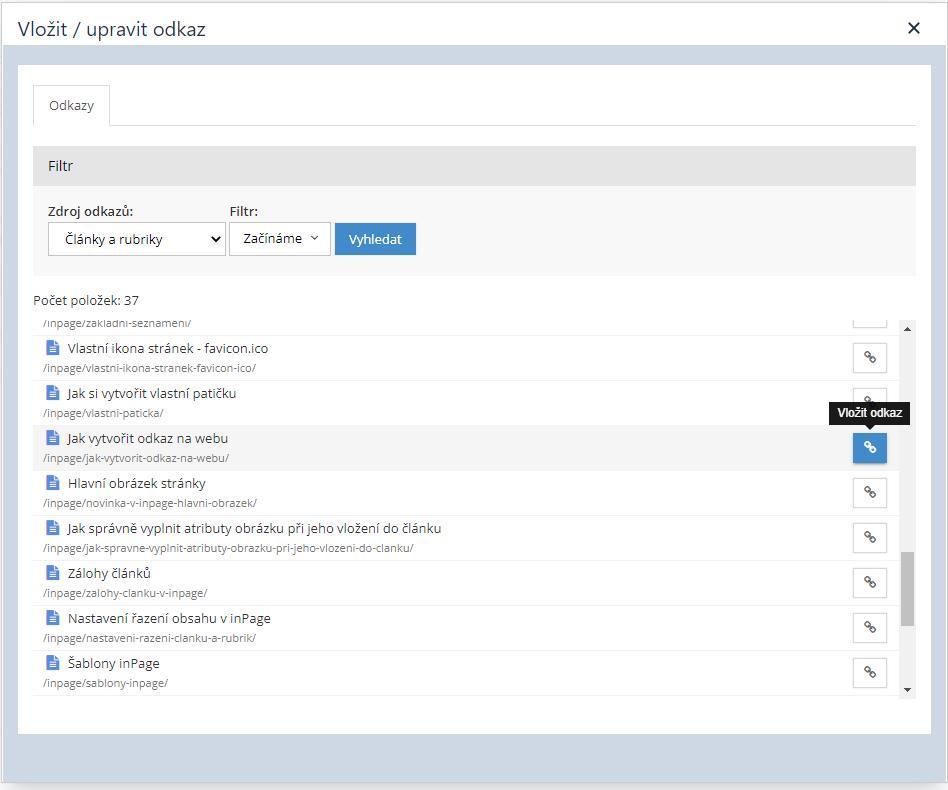This screenshot has height=790, width=948.
Task: Click highlighted link icon for Jak vytvořit odkaz na webu
Action: 869,448
